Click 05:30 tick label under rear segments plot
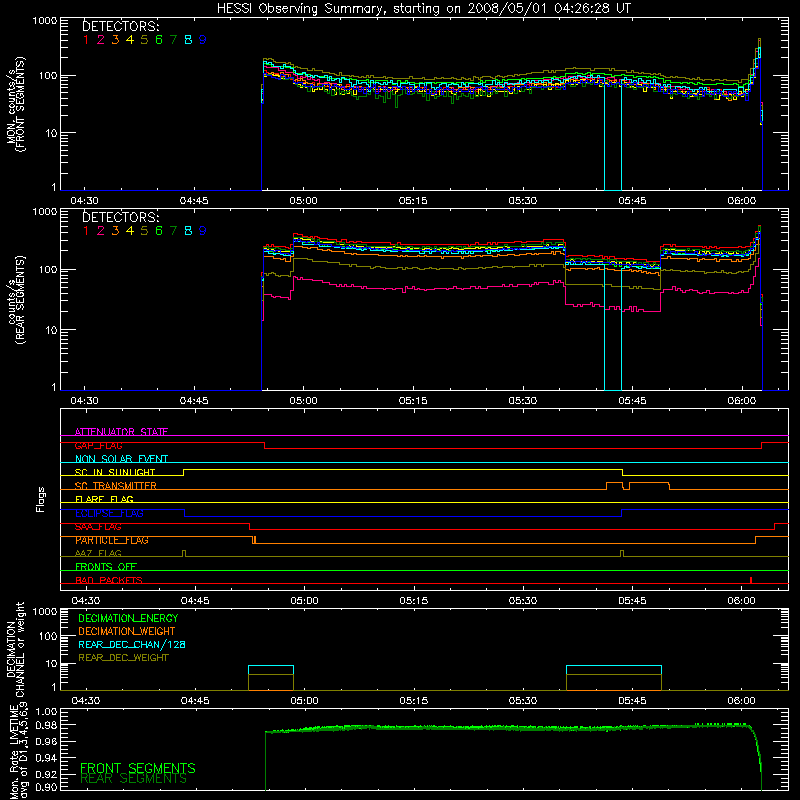 (x=522, y=401)
